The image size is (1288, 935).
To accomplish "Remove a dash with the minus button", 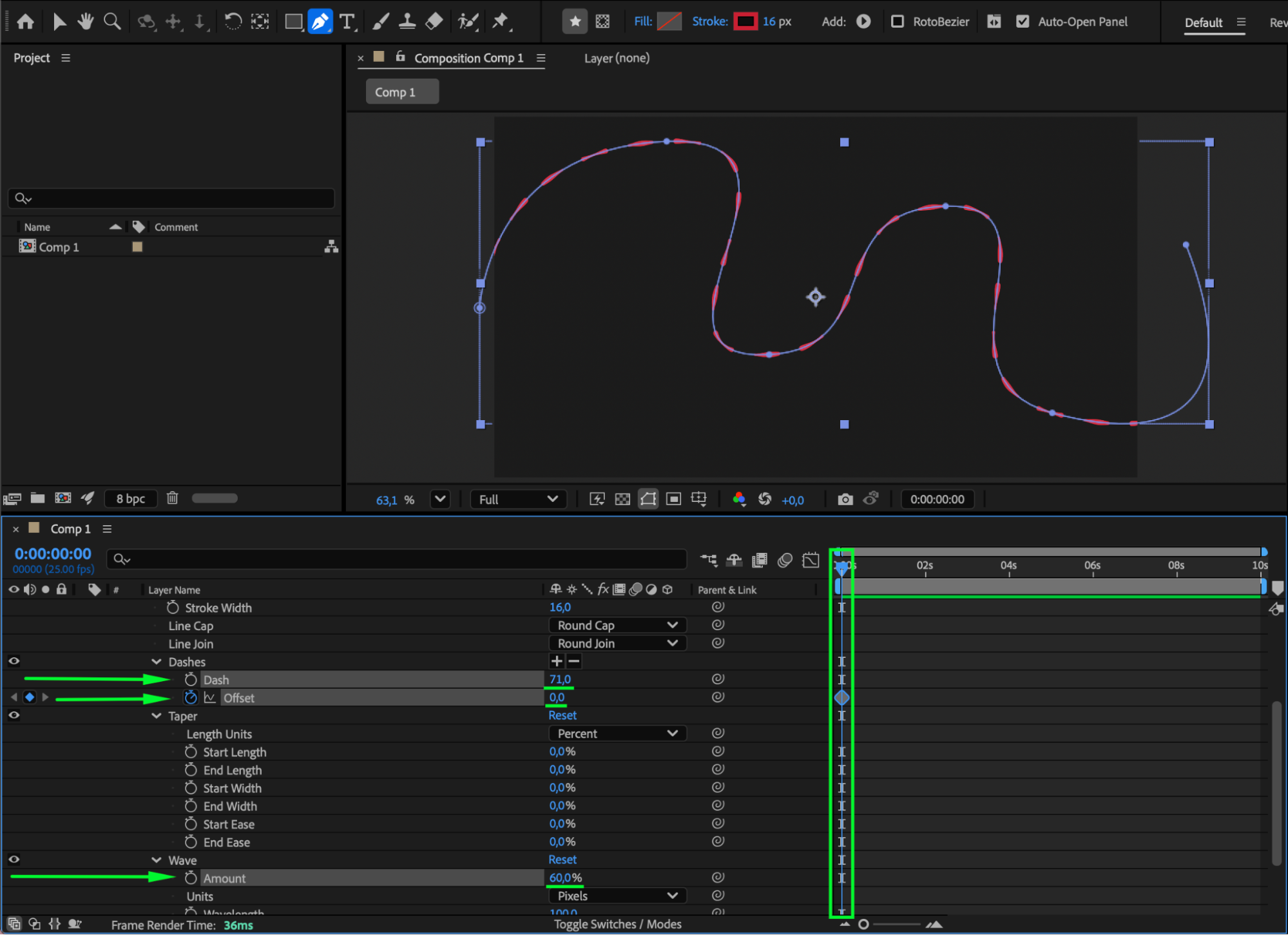I will pyautogui.click(x=573, y=661).
